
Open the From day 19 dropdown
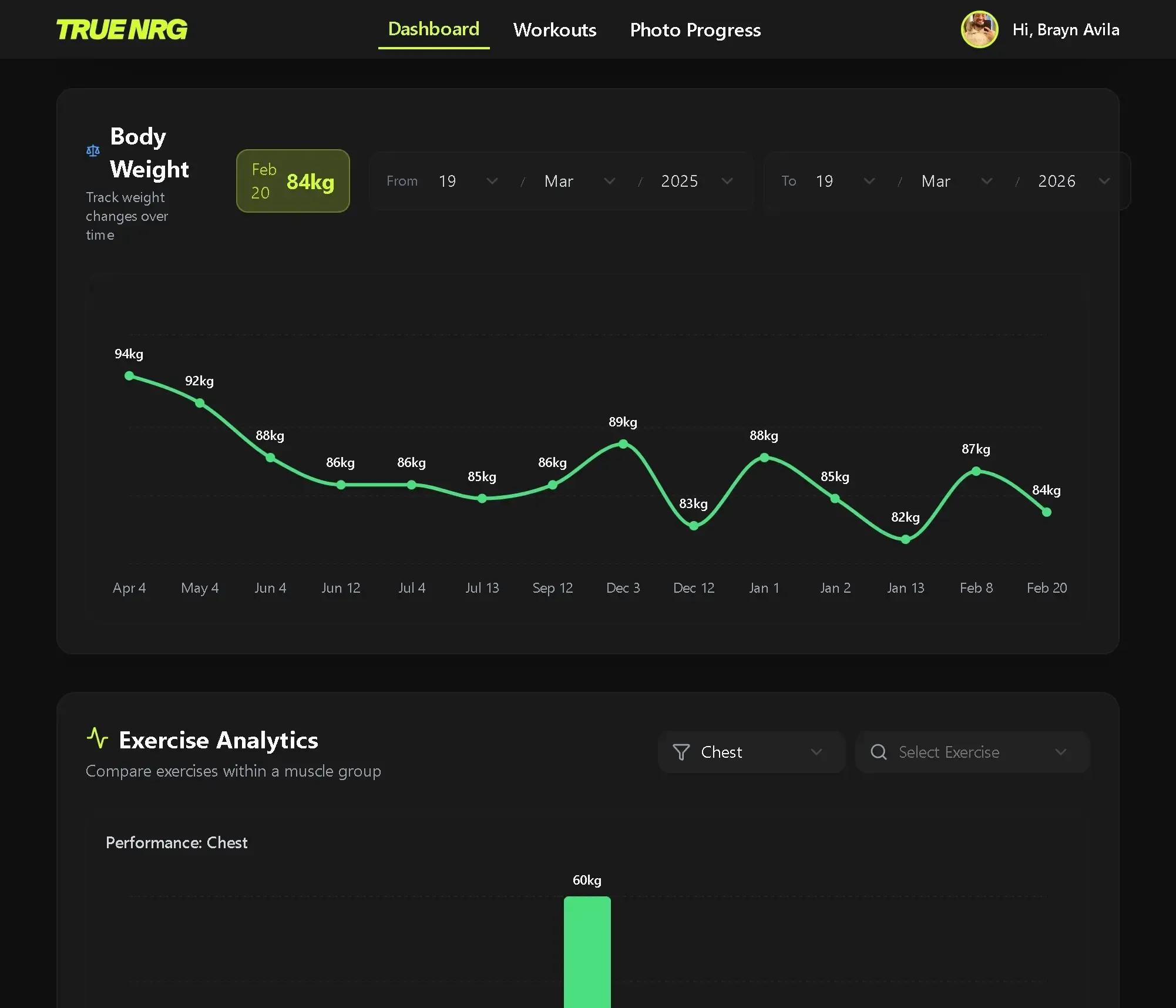coord(468,181)
